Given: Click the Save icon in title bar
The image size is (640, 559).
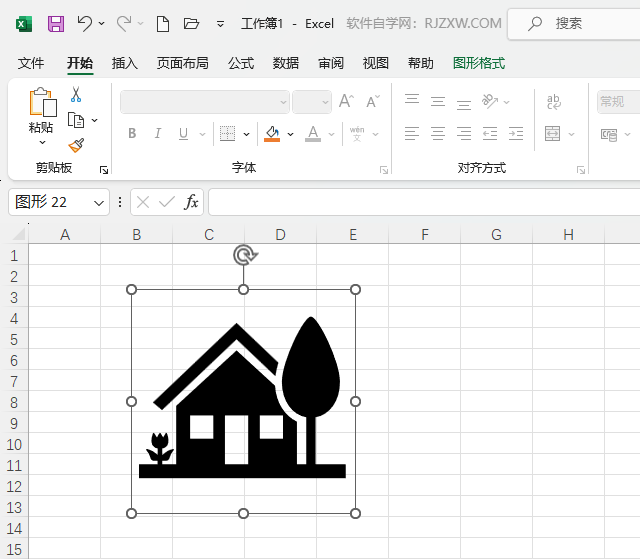Looking at the screenshot, I should (x=56, y=24).
